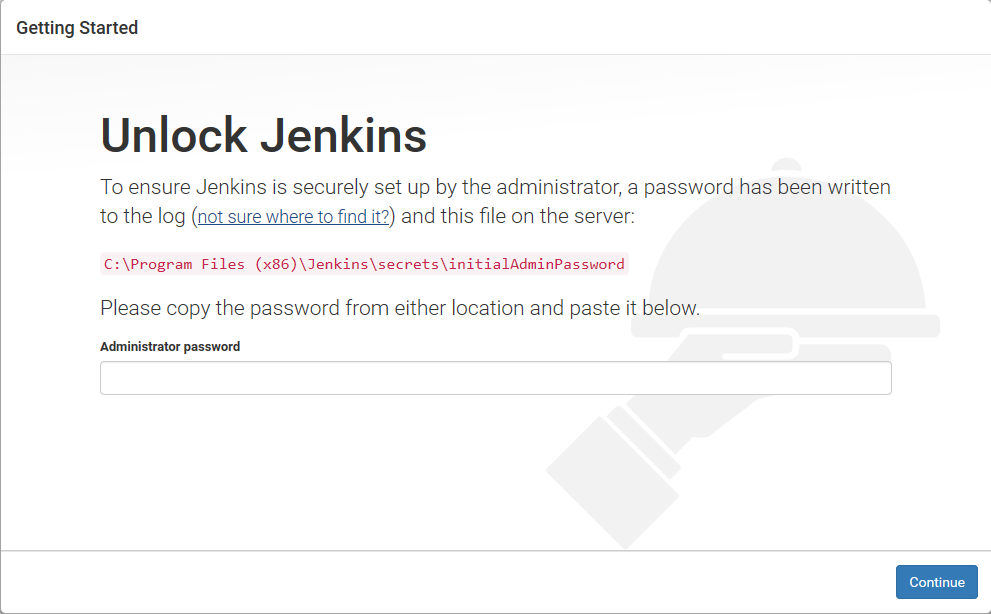Click the "Administrator password" field label
This screenshot has width=991, height=614.
click(170, 347)
